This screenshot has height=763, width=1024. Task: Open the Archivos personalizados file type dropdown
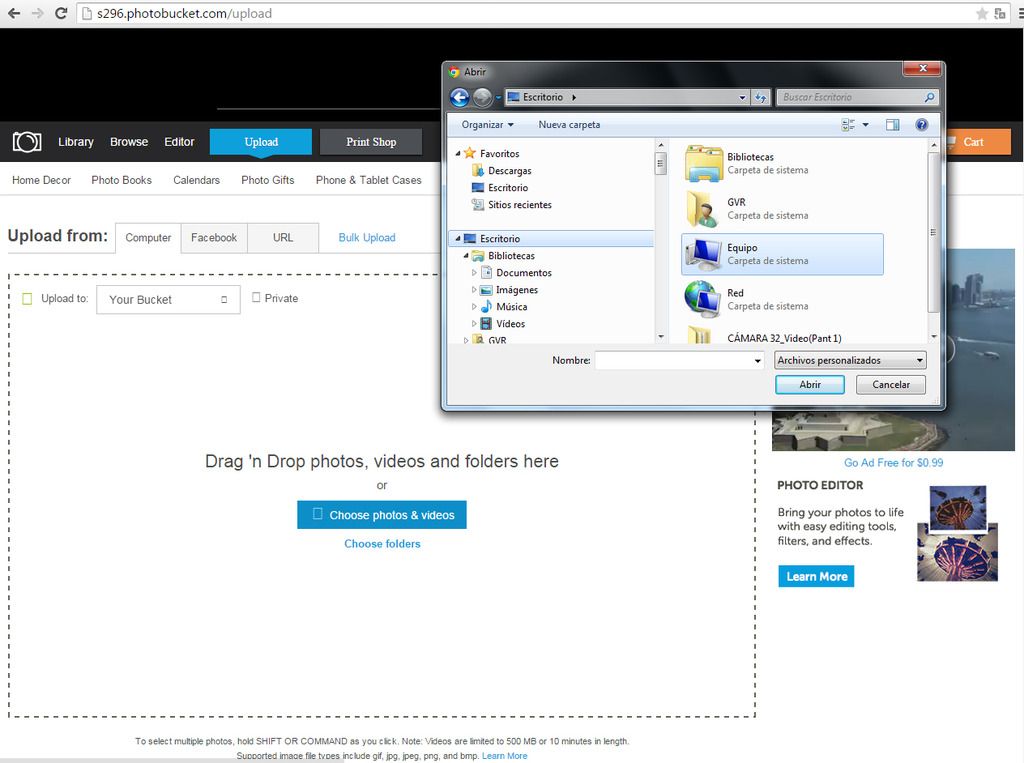[x=850, y=360]
